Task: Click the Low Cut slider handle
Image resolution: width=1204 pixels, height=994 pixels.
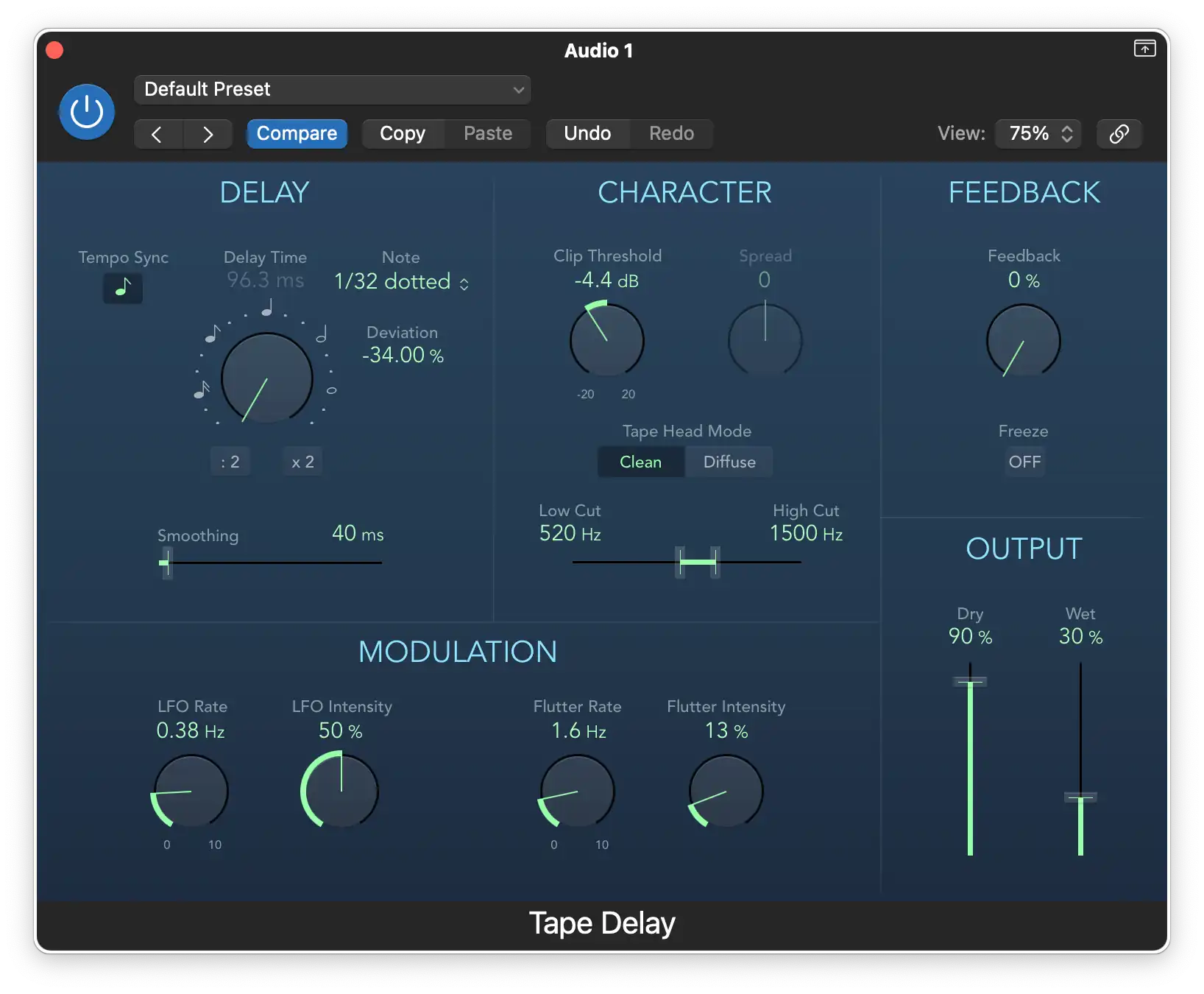Action: [680, 563]
